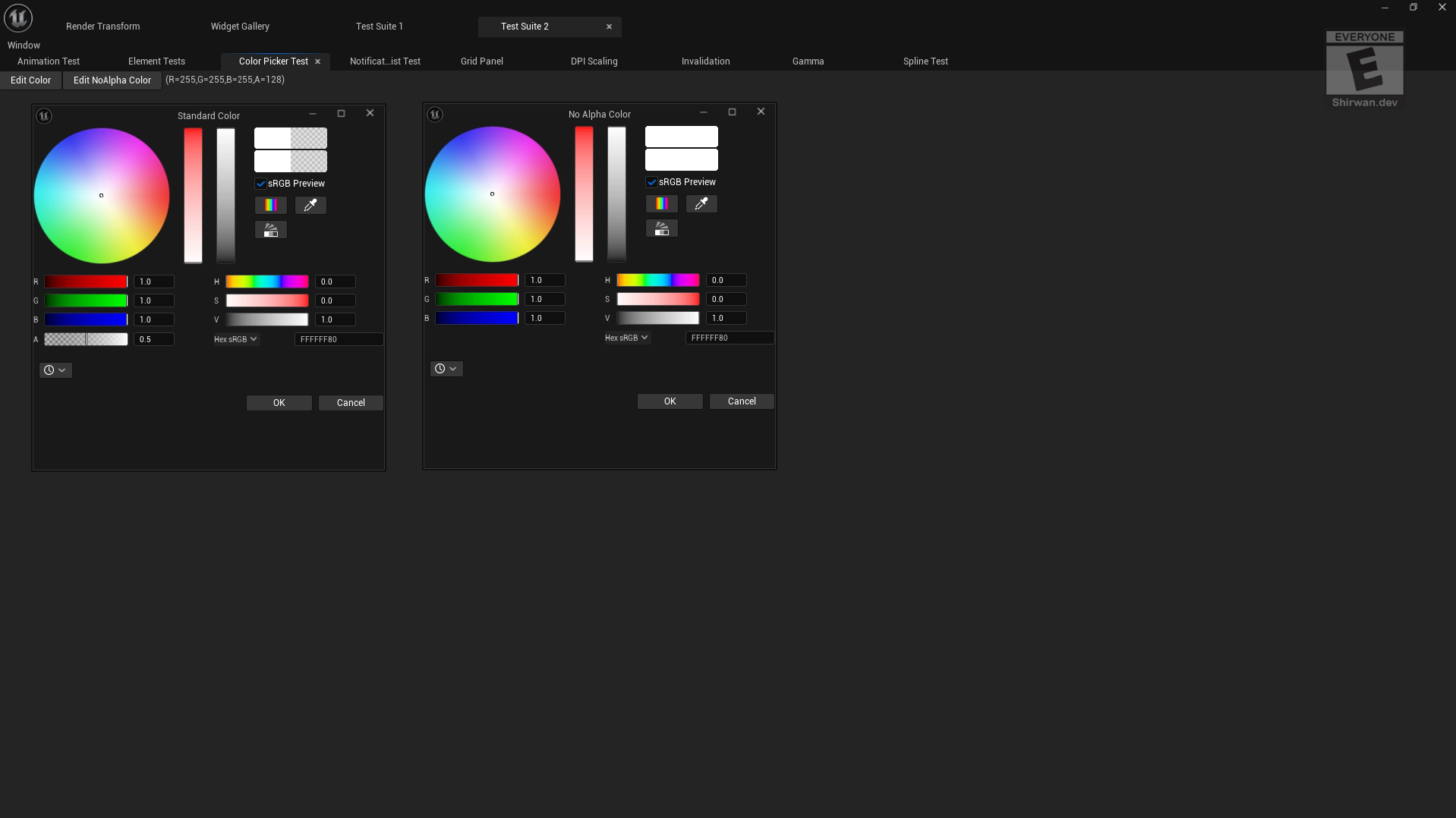Minimize the No Alpha Color window
The width and height of the screenshot is (1456, 818).
tap(704, 112)
